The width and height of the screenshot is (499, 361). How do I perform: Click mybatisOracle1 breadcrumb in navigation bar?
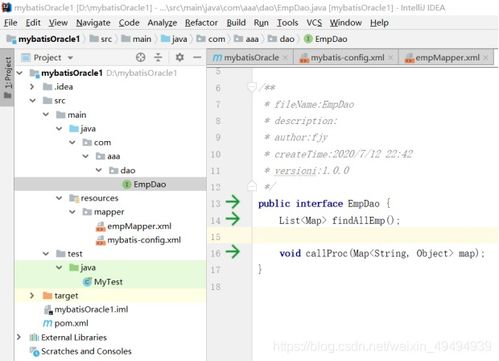[44, 39]
